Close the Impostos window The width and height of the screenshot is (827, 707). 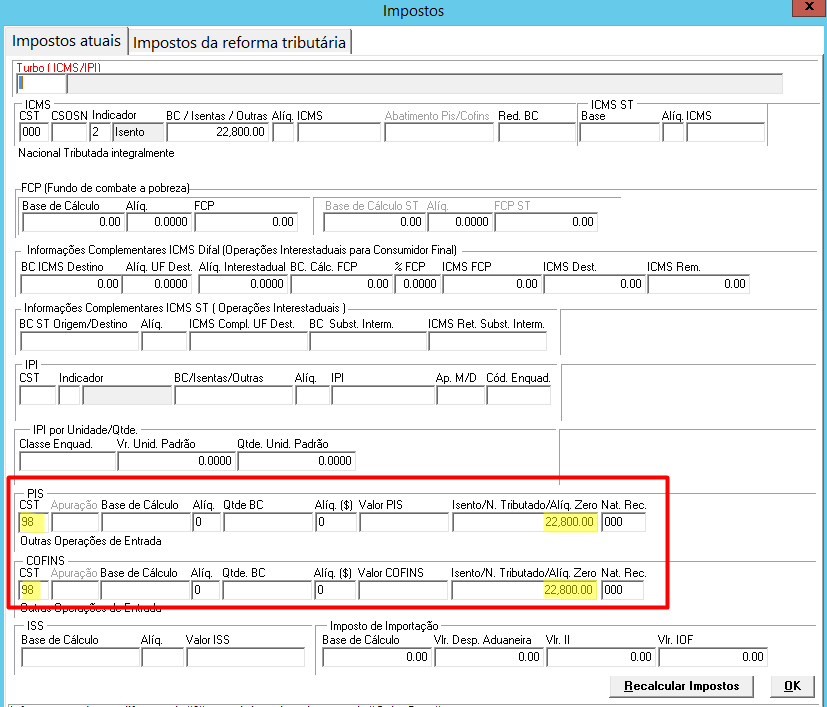pyautogui.click(x=809, y=7)
